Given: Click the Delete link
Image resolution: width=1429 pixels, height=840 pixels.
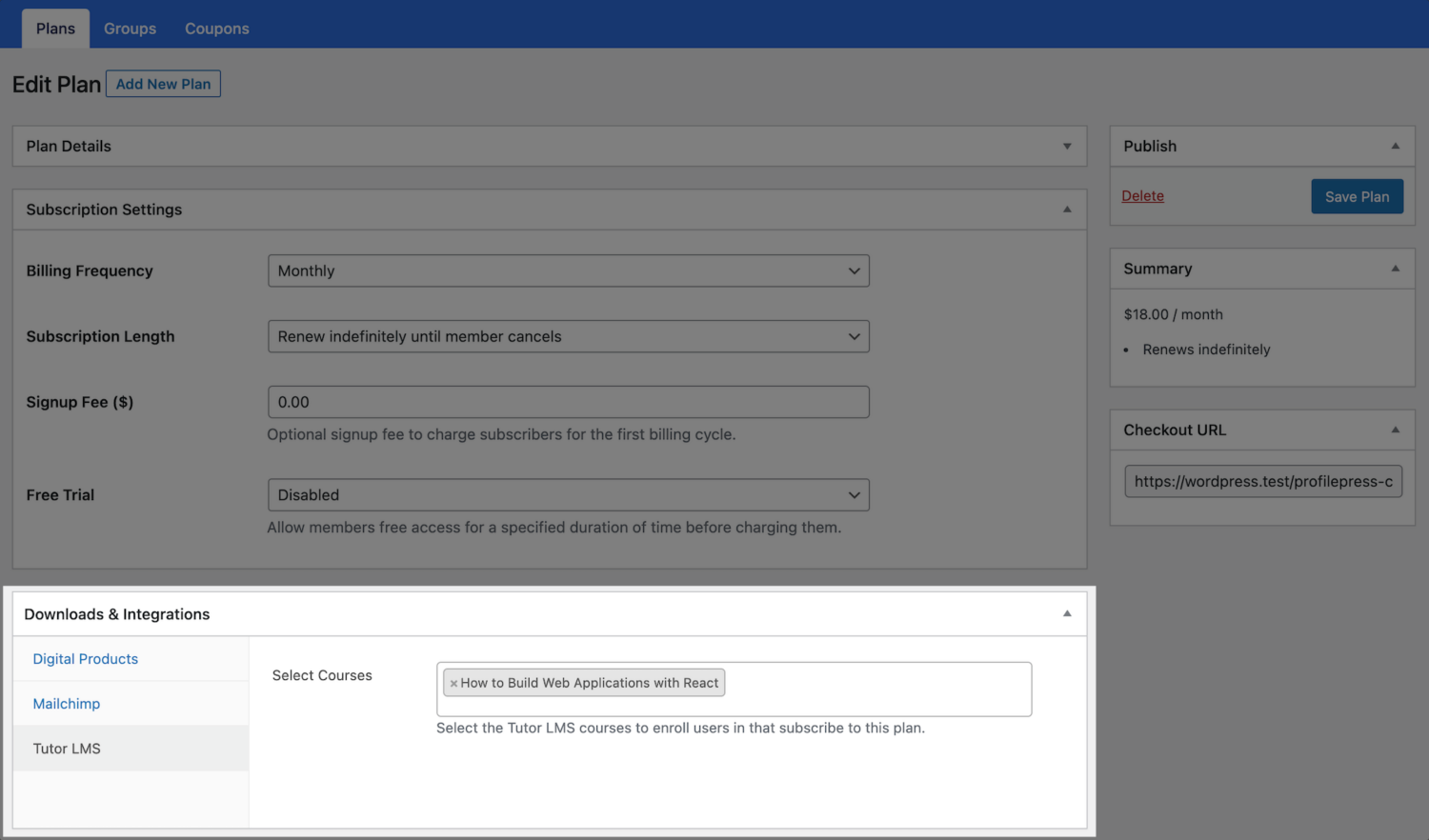Looking at the screenshot, I should [x=1142, y=196].
